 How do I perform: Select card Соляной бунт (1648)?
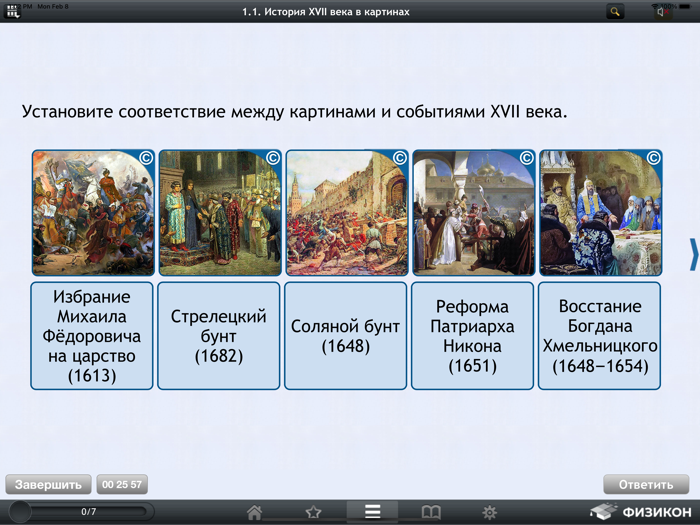[346, 336]
